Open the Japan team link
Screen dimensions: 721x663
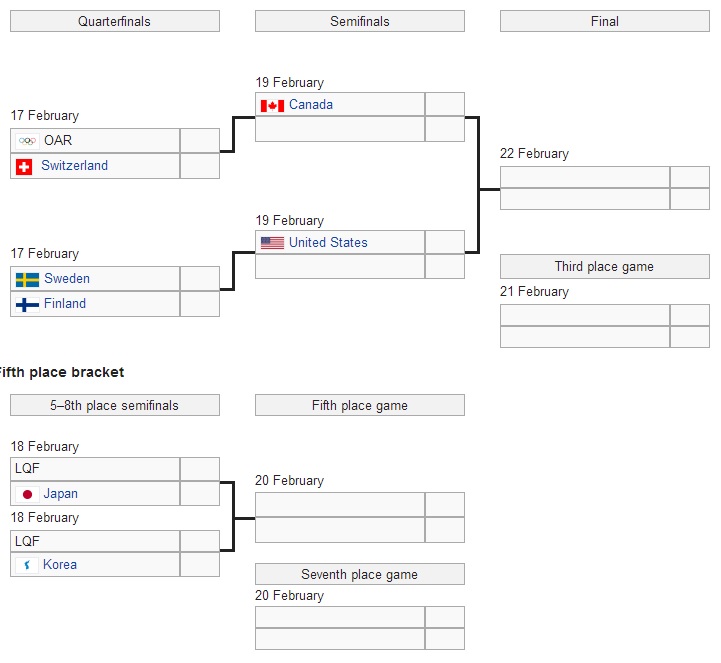61,494
